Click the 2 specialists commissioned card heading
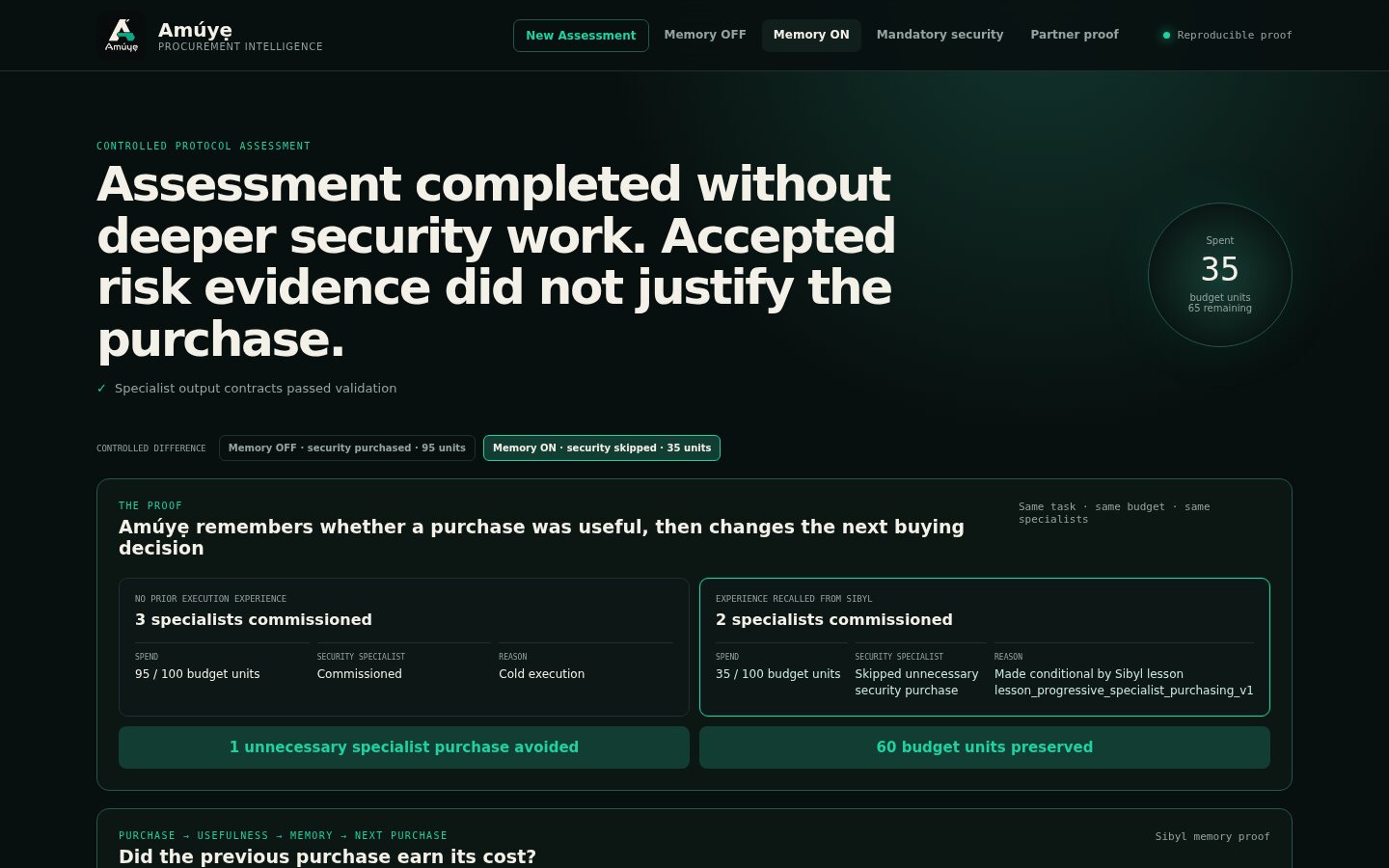The width and height of the screenshot is (1389, 868). 834,619
